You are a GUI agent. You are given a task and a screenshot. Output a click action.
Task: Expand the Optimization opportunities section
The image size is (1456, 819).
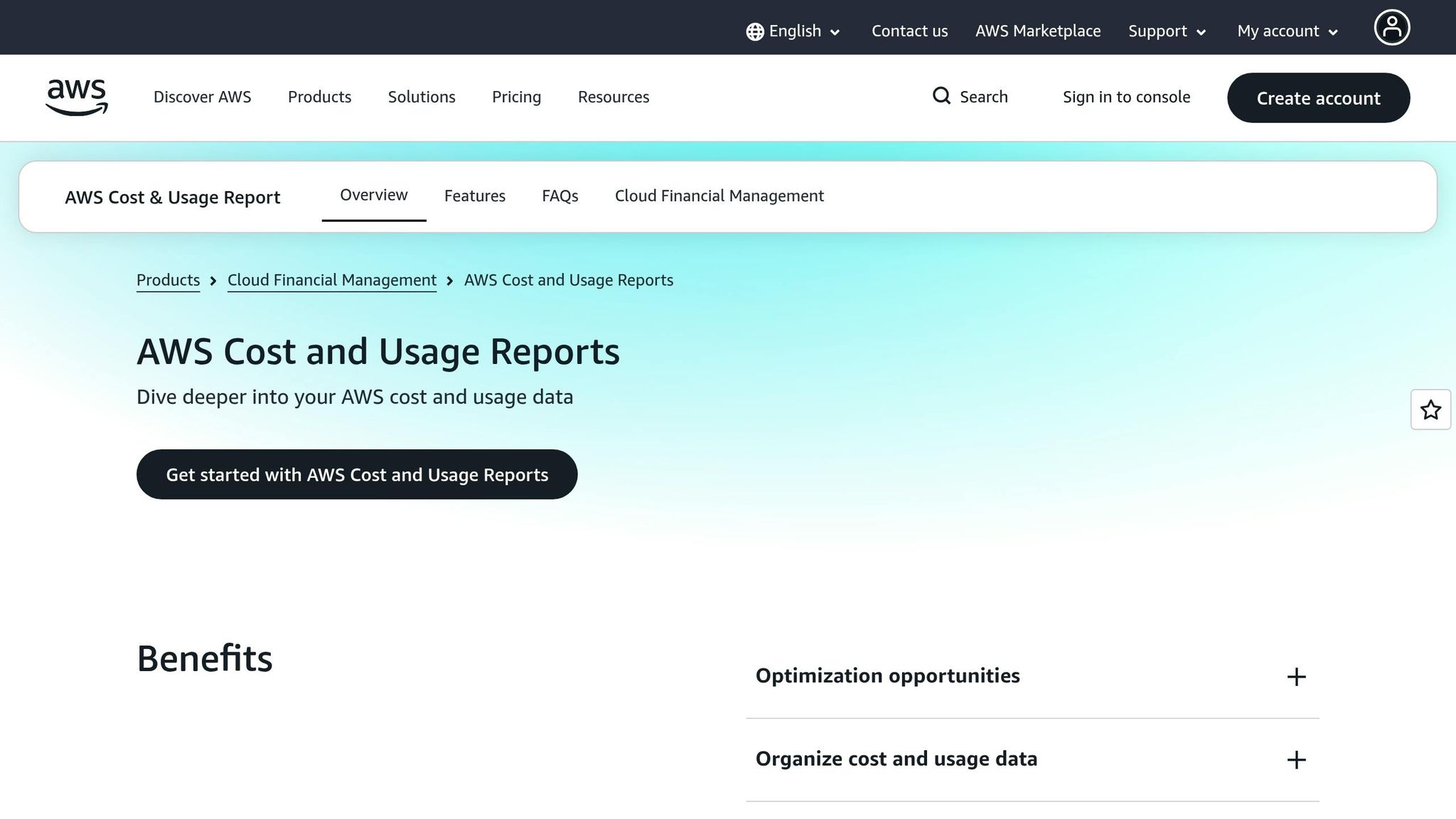pyautogui.click(x=1032, y=676)
